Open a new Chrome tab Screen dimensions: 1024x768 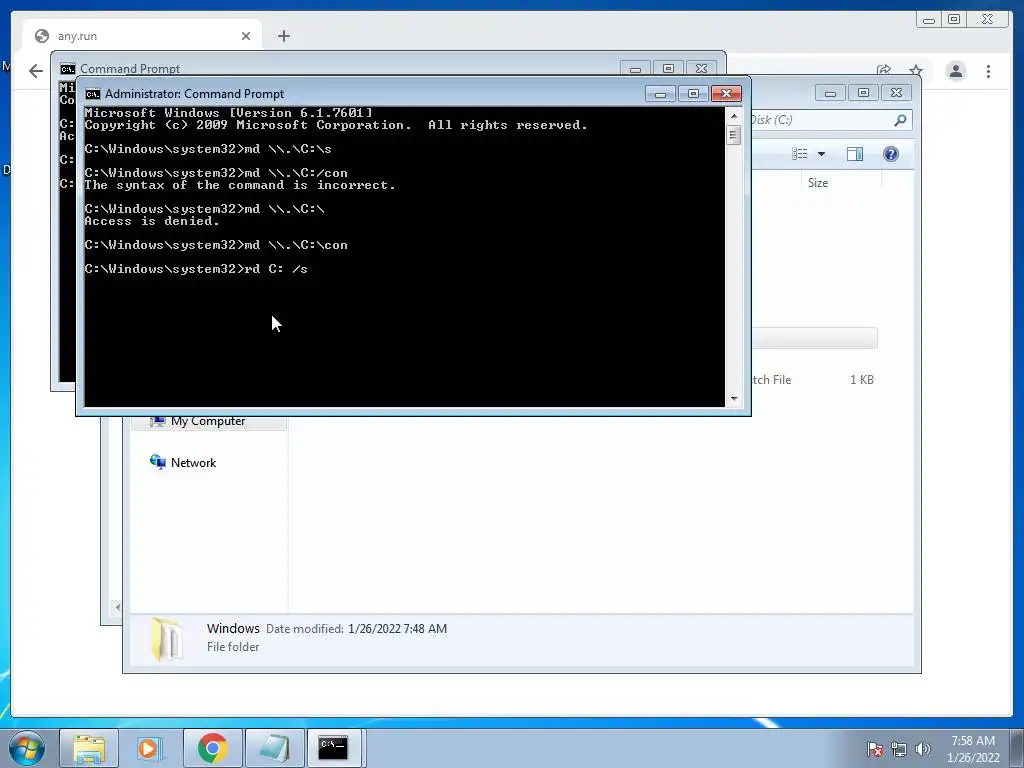click(283, 36)
